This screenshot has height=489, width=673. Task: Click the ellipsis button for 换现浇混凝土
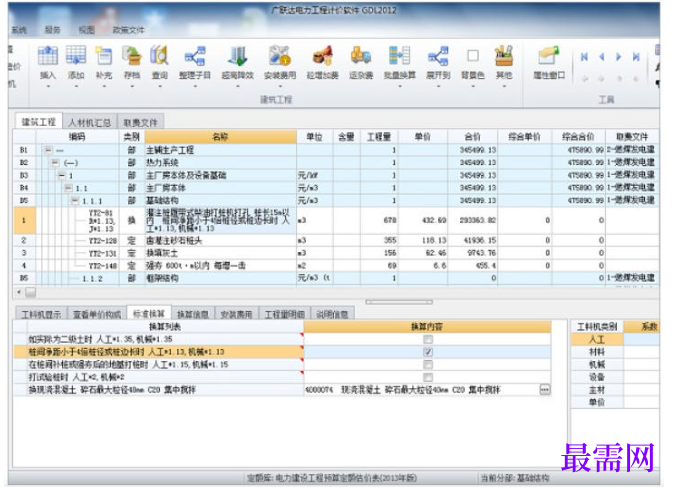(x=545, y=390)
